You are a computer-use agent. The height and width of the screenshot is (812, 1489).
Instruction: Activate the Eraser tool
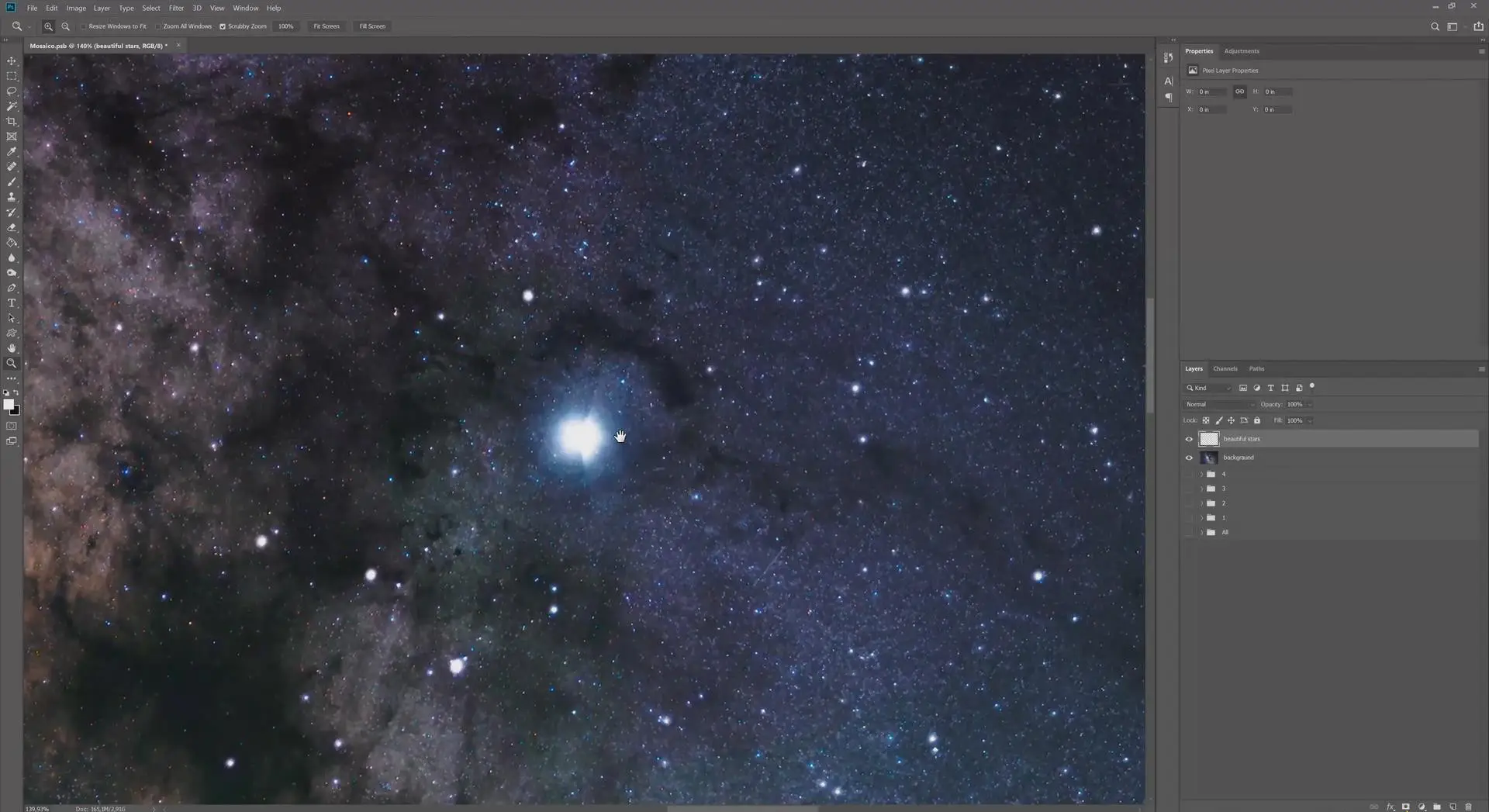12,227
